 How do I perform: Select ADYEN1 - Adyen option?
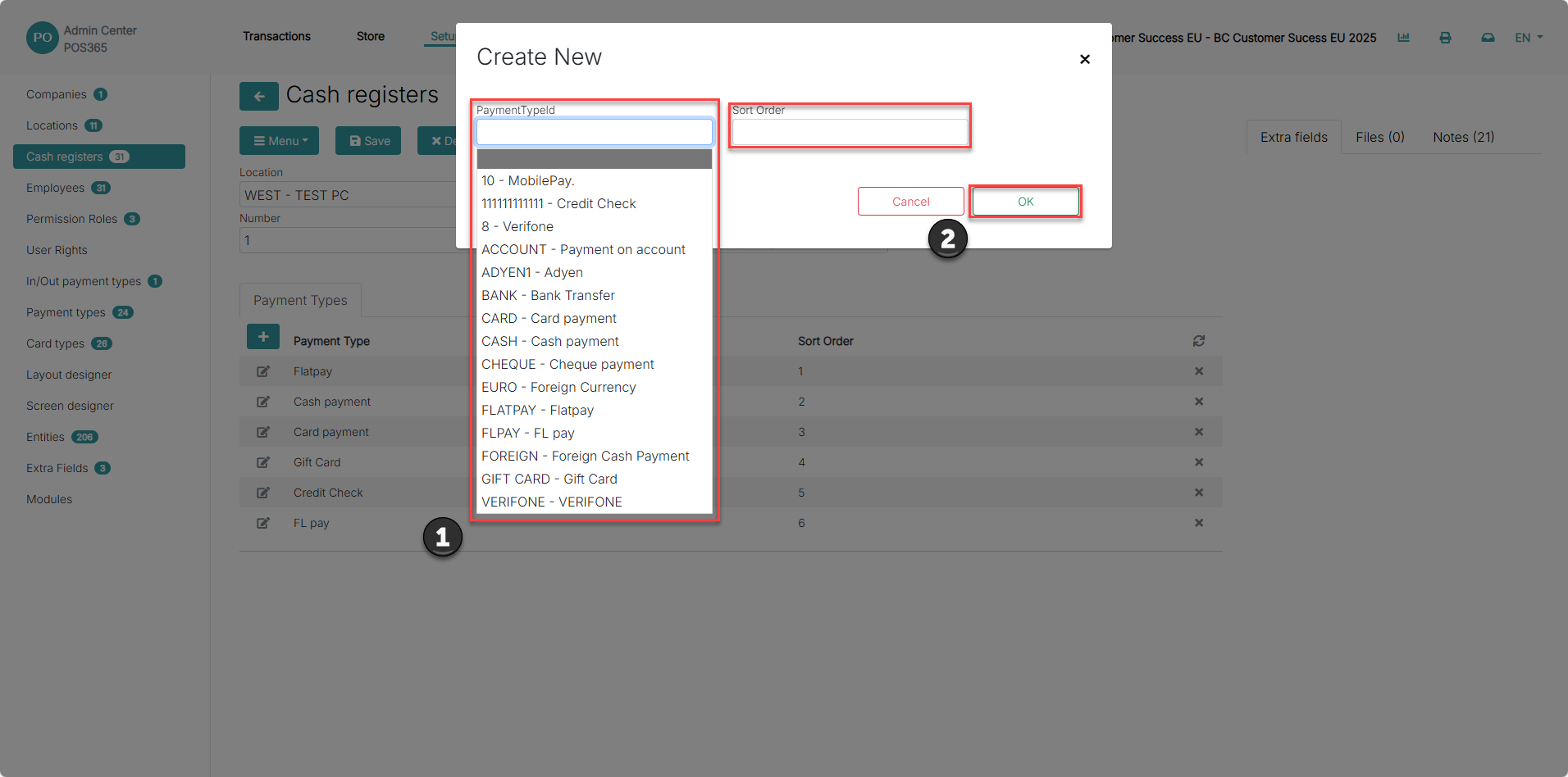[x=595, y=272]
